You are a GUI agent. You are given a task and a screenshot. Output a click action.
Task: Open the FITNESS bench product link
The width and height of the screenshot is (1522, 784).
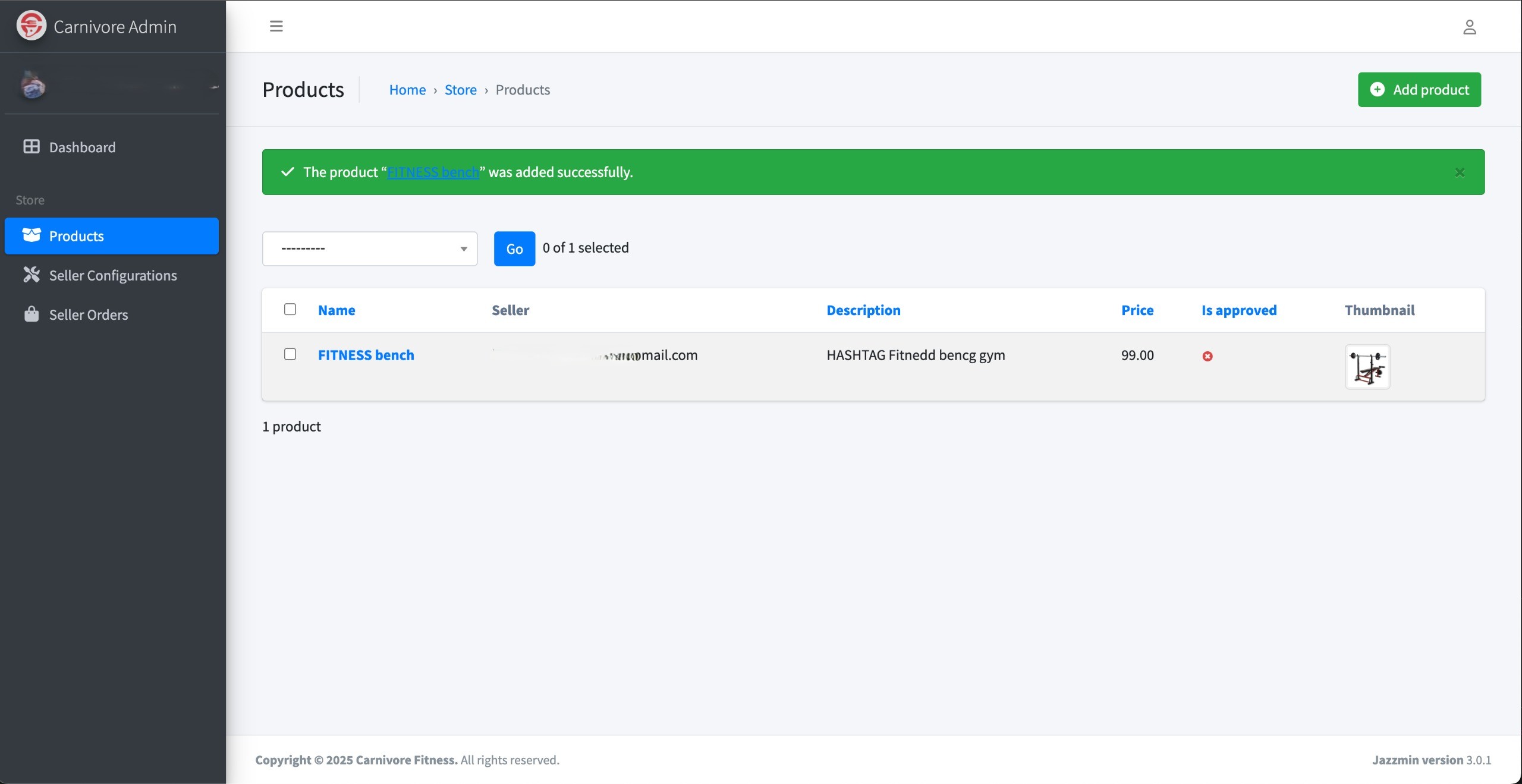[x=366, y=355]
